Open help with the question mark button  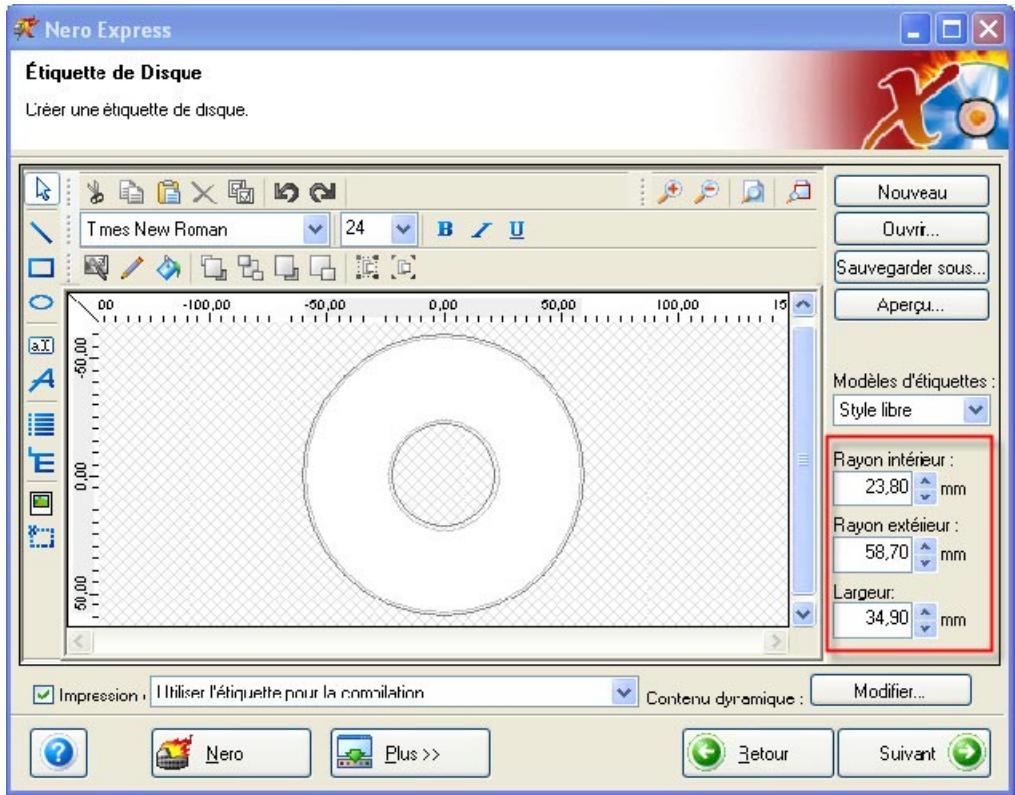(58, 753)
